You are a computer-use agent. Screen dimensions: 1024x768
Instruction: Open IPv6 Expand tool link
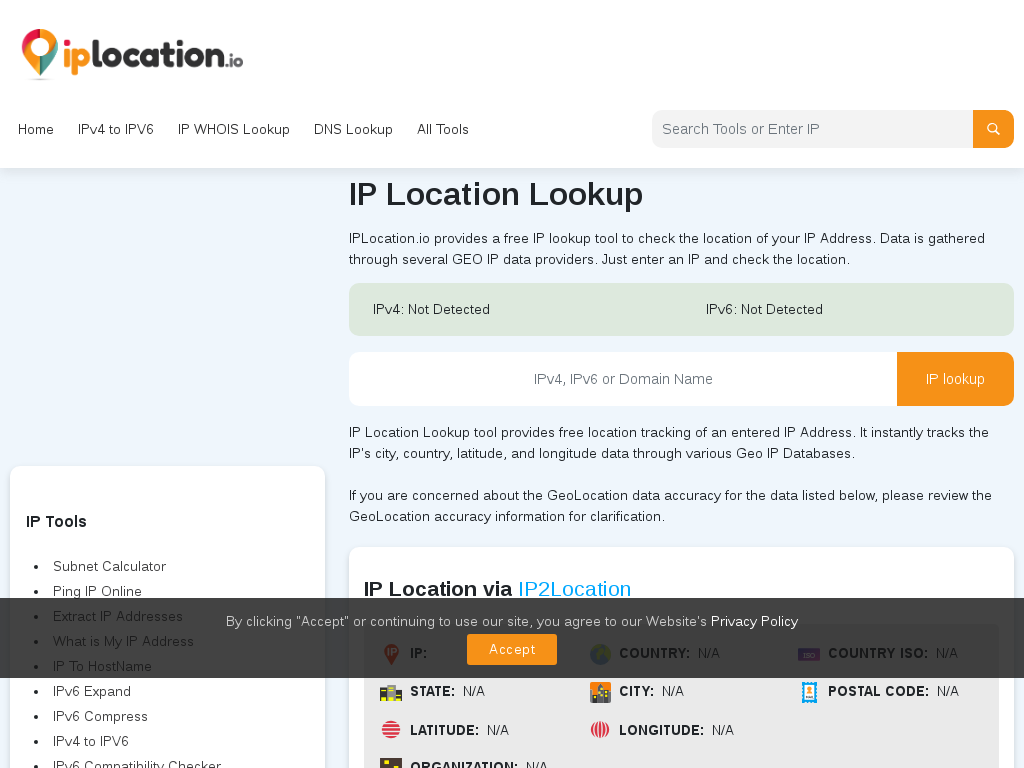click(x=91, y=691)
